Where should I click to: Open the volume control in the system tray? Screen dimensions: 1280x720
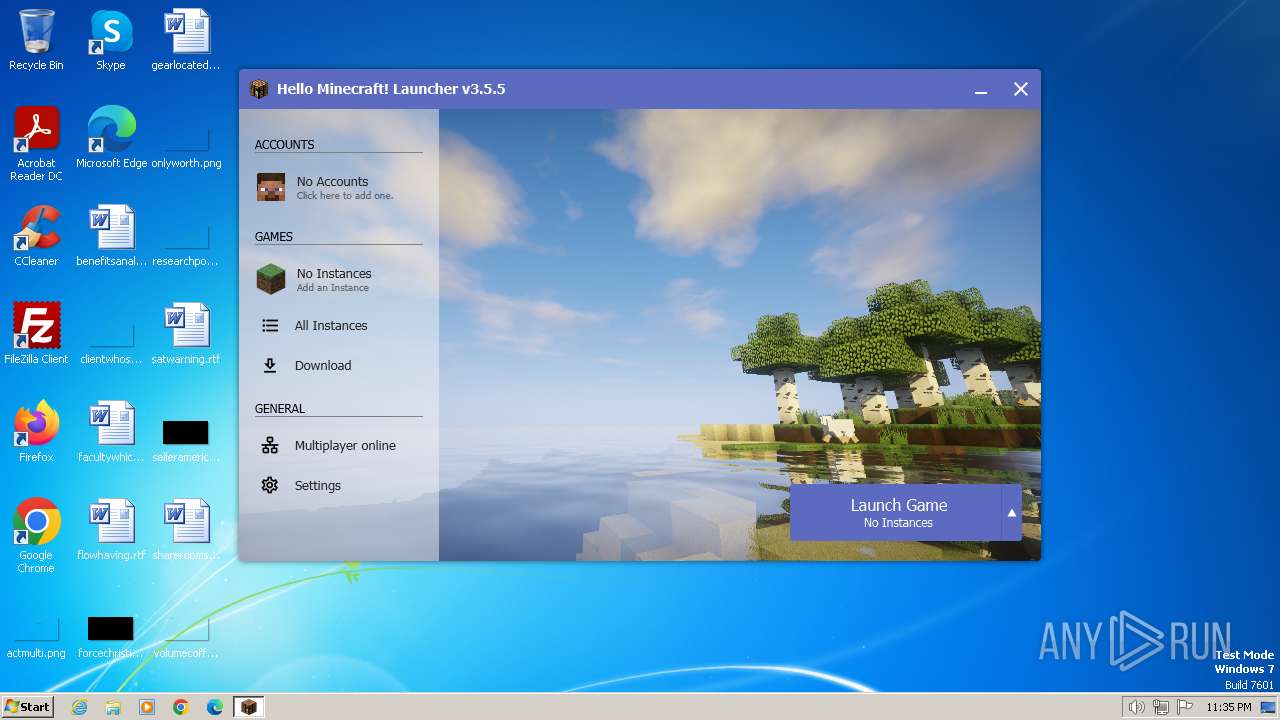tap(1136, 707)
